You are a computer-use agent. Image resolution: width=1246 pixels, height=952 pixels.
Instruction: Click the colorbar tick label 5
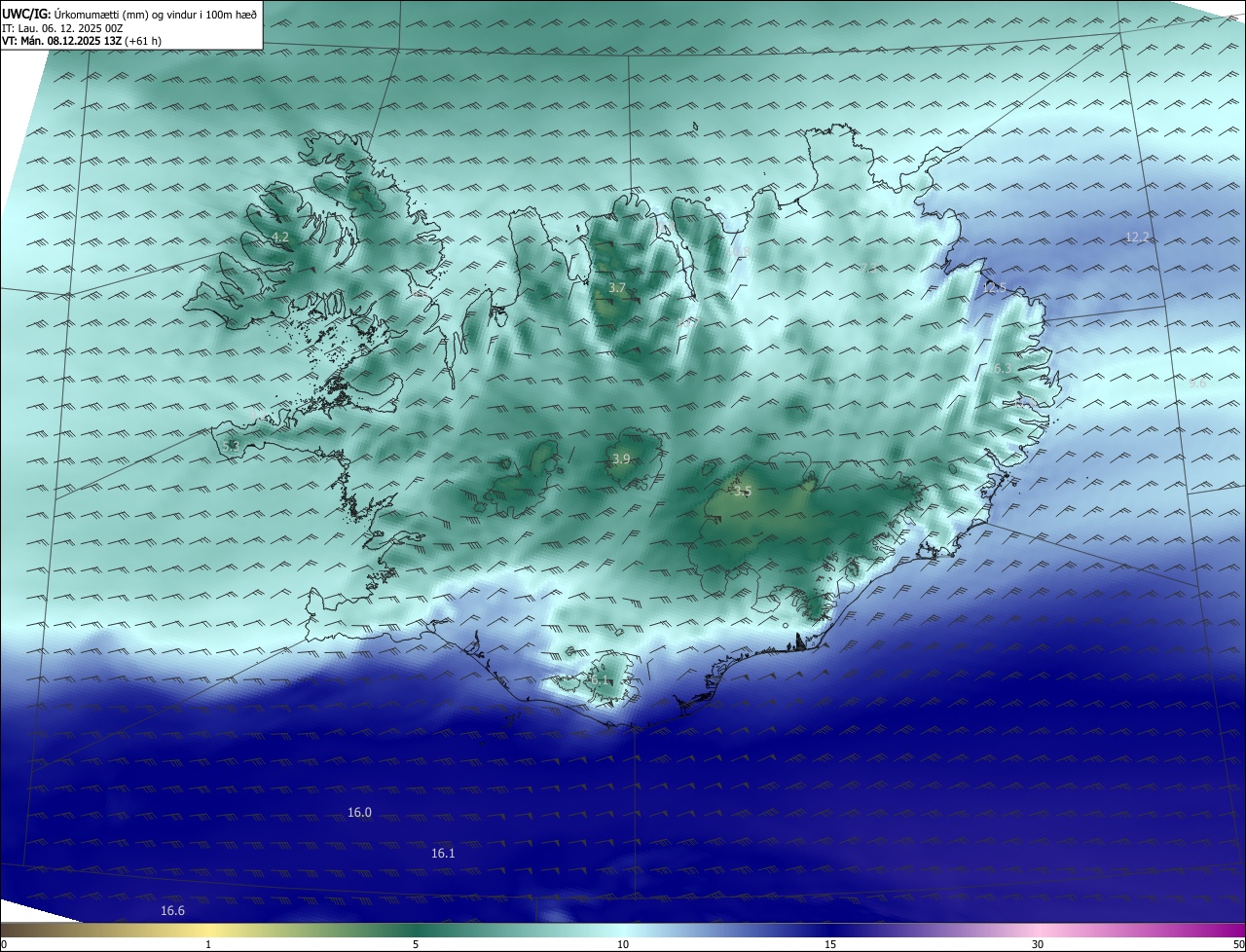click(x=416, y=944)
